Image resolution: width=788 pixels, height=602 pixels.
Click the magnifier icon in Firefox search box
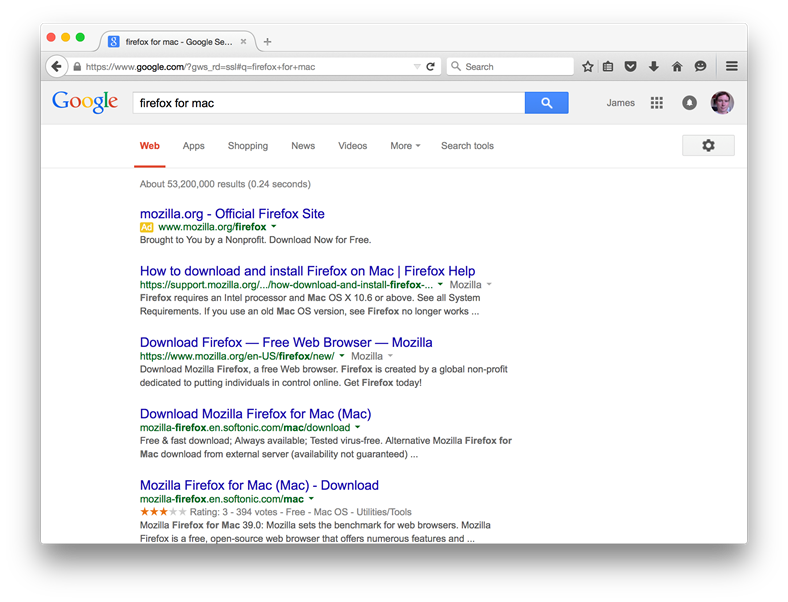pos(456,66)
